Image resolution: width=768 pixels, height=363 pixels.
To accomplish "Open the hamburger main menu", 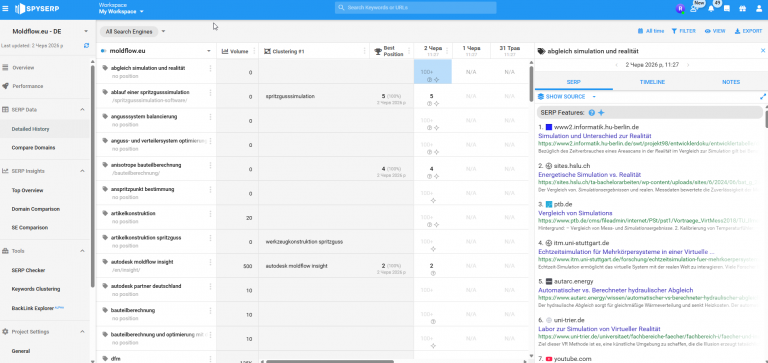I will pyautogui.click(x=5, y=8).
